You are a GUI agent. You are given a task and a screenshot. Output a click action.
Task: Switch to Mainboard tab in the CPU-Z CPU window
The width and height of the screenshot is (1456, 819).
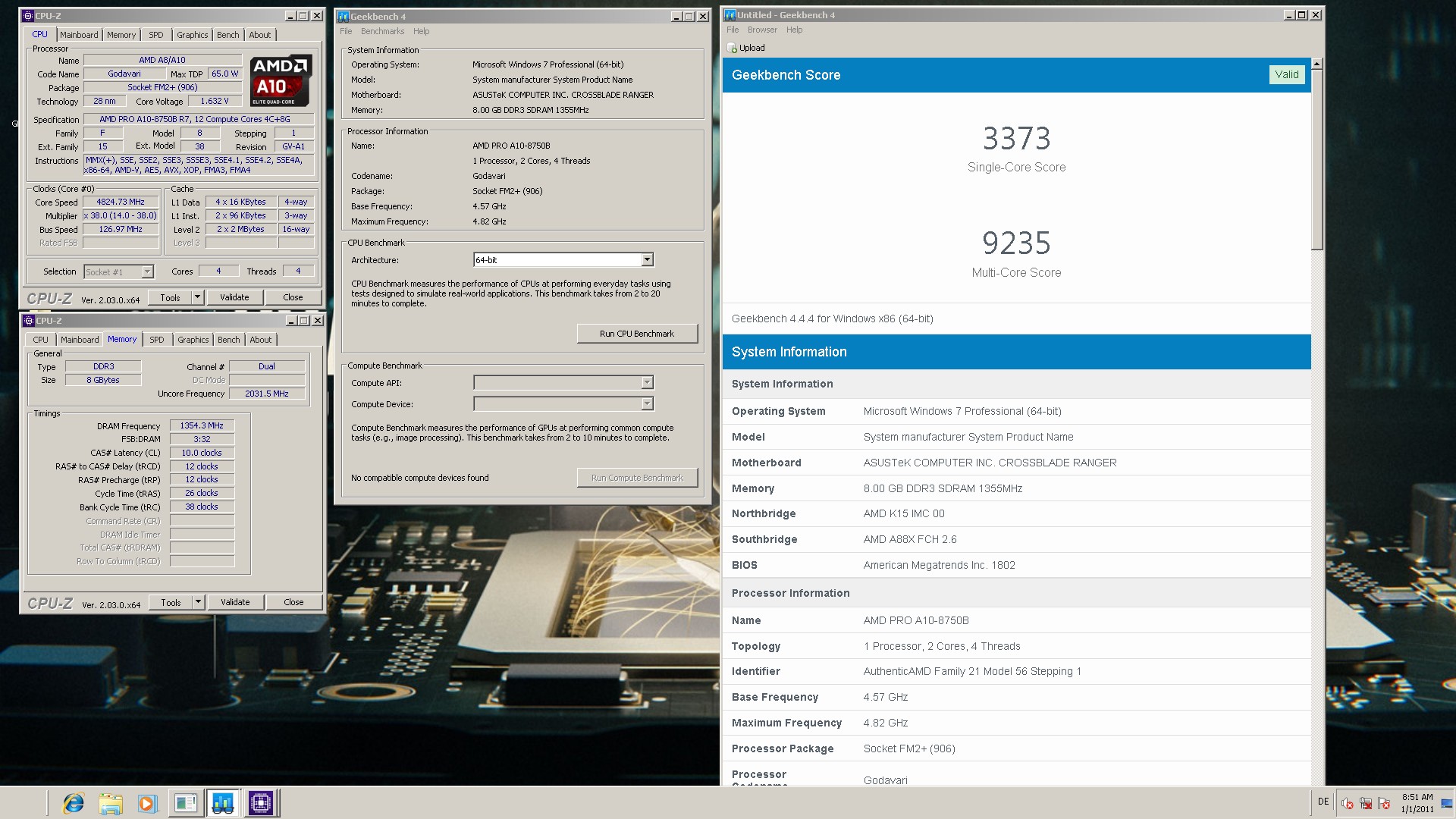79,35
